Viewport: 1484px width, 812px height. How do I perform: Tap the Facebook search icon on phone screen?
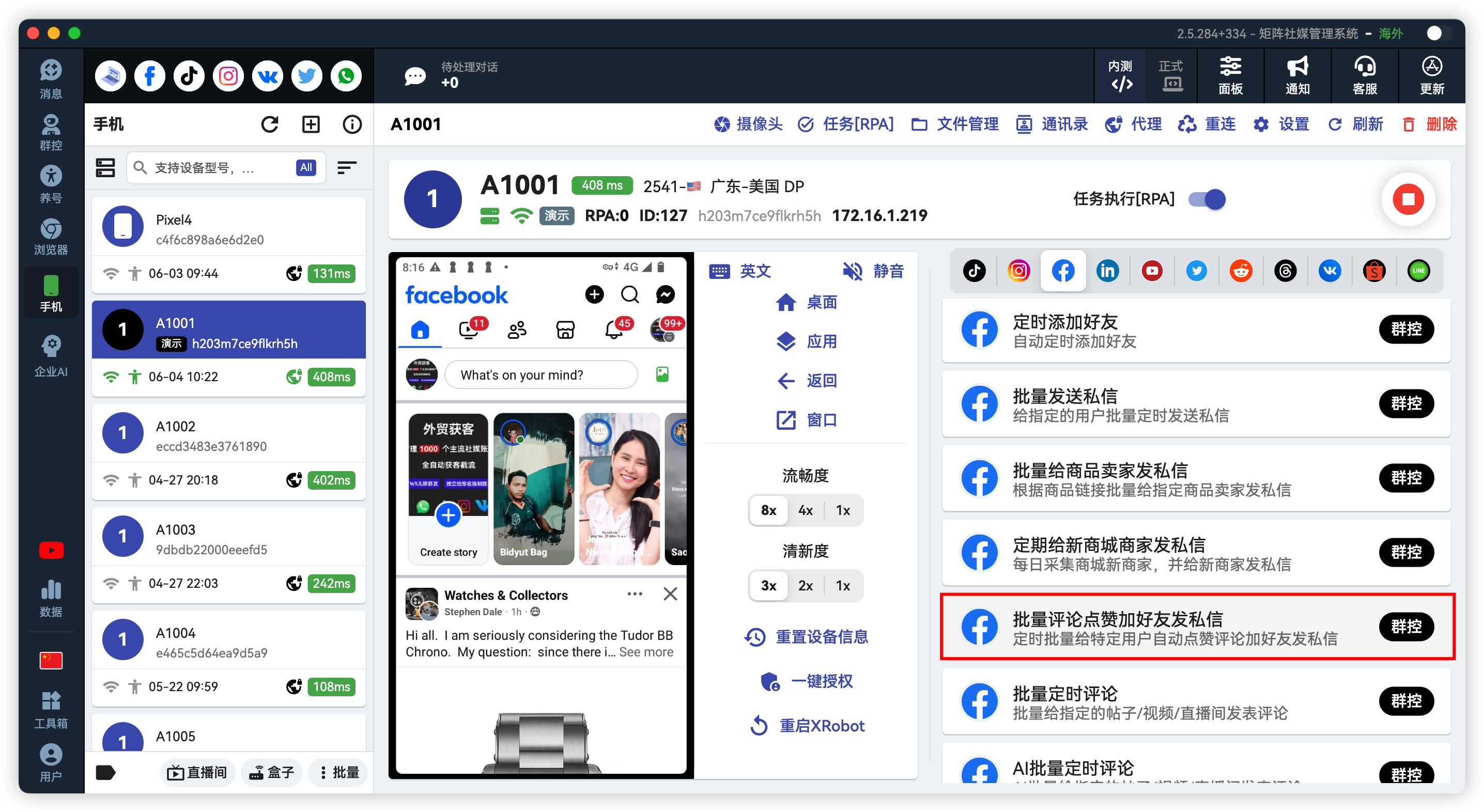coord(630,295)
